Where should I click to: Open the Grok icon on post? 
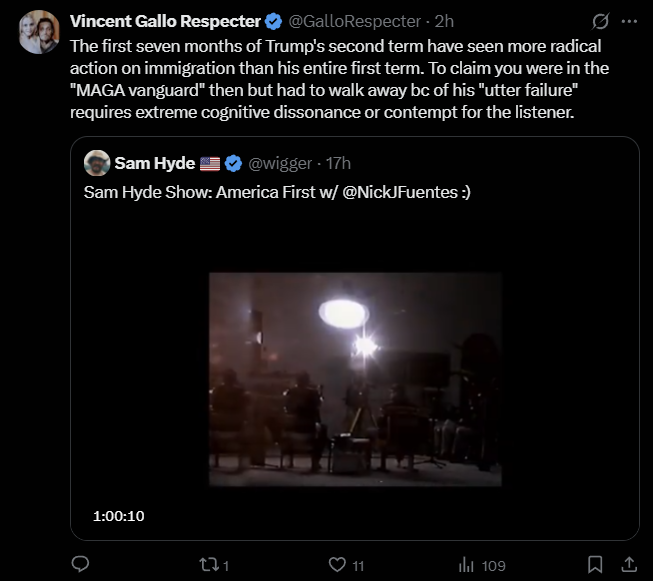coord(601,21)
